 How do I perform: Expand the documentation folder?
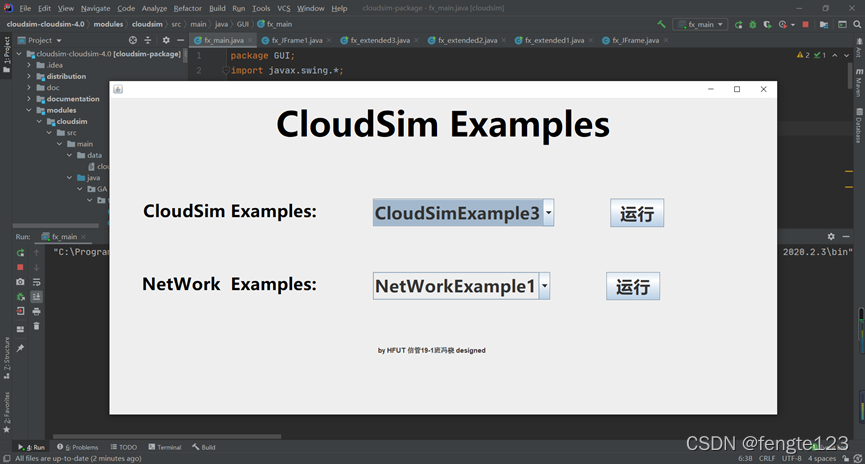click(29, 99)
